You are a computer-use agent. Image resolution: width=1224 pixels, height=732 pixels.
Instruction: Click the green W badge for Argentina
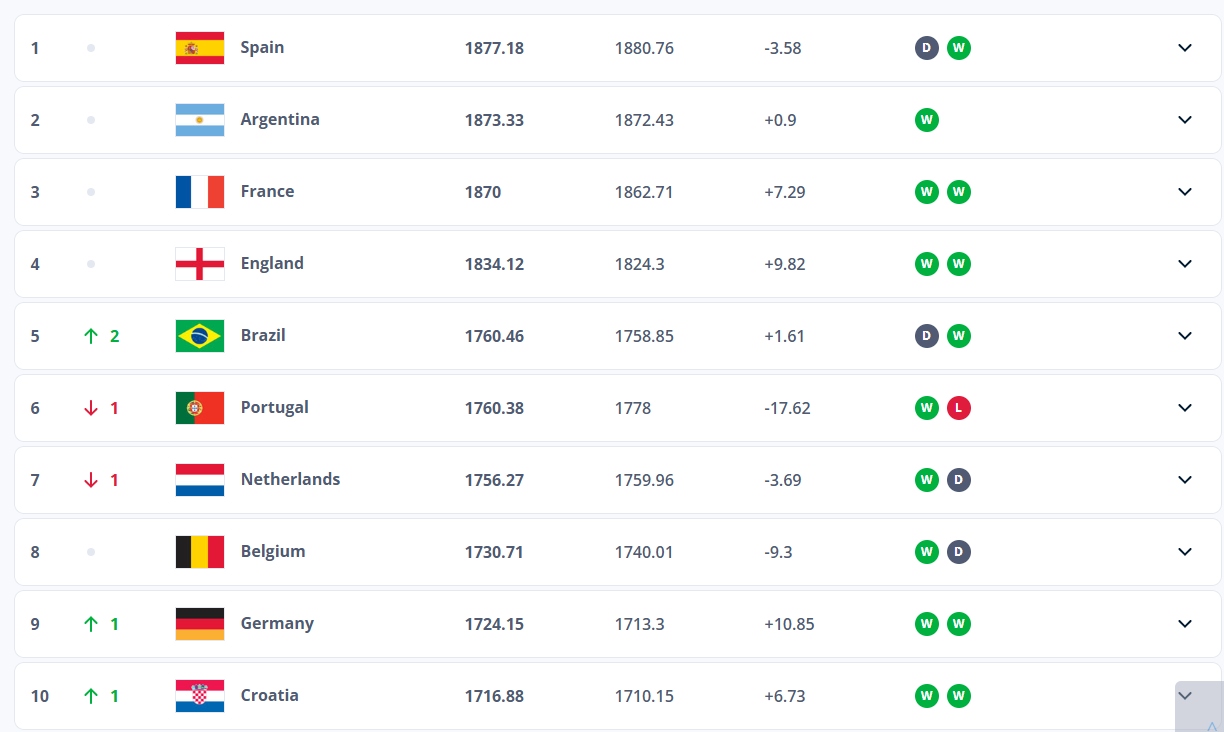(x=926, y=119)
